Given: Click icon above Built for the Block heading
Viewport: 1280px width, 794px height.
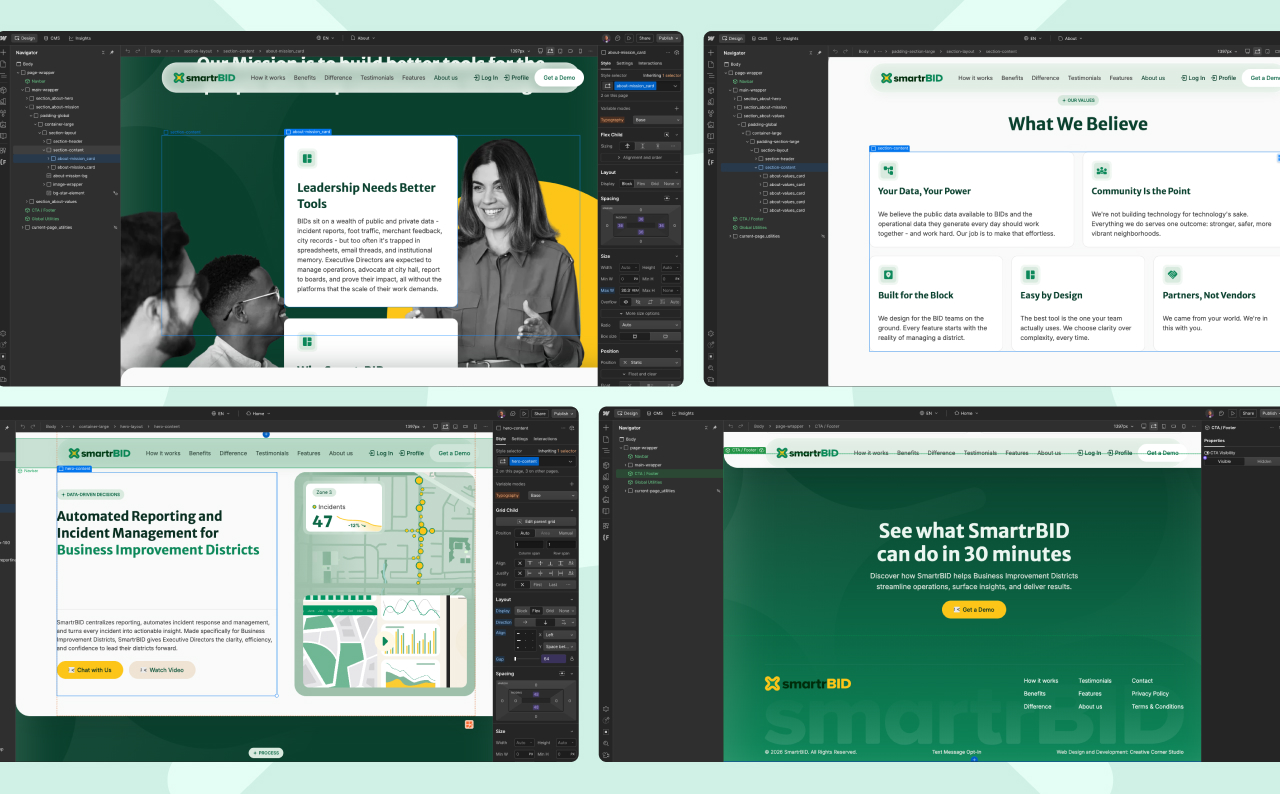Looking at the screenshot, I should pos(888,274).
